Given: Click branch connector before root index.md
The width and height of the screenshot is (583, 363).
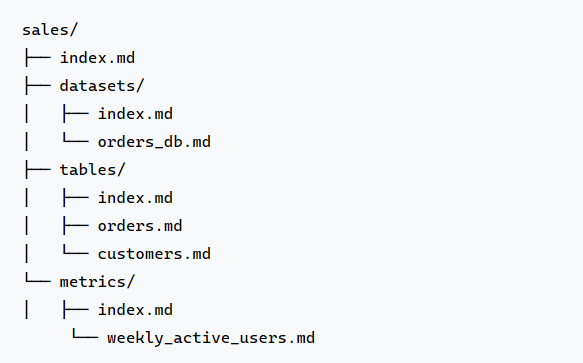Looking at the screenshot, I should pyautogui.click(x=38, y=58).
